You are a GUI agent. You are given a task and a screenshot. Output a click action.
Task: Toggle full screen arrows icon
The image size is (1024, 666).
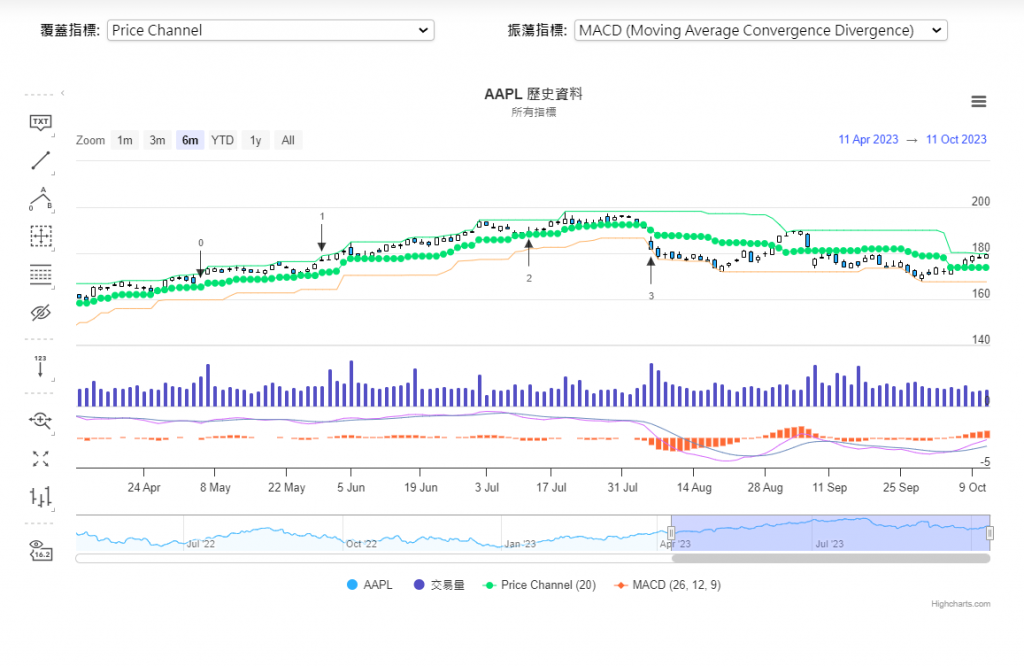point(40,459)
